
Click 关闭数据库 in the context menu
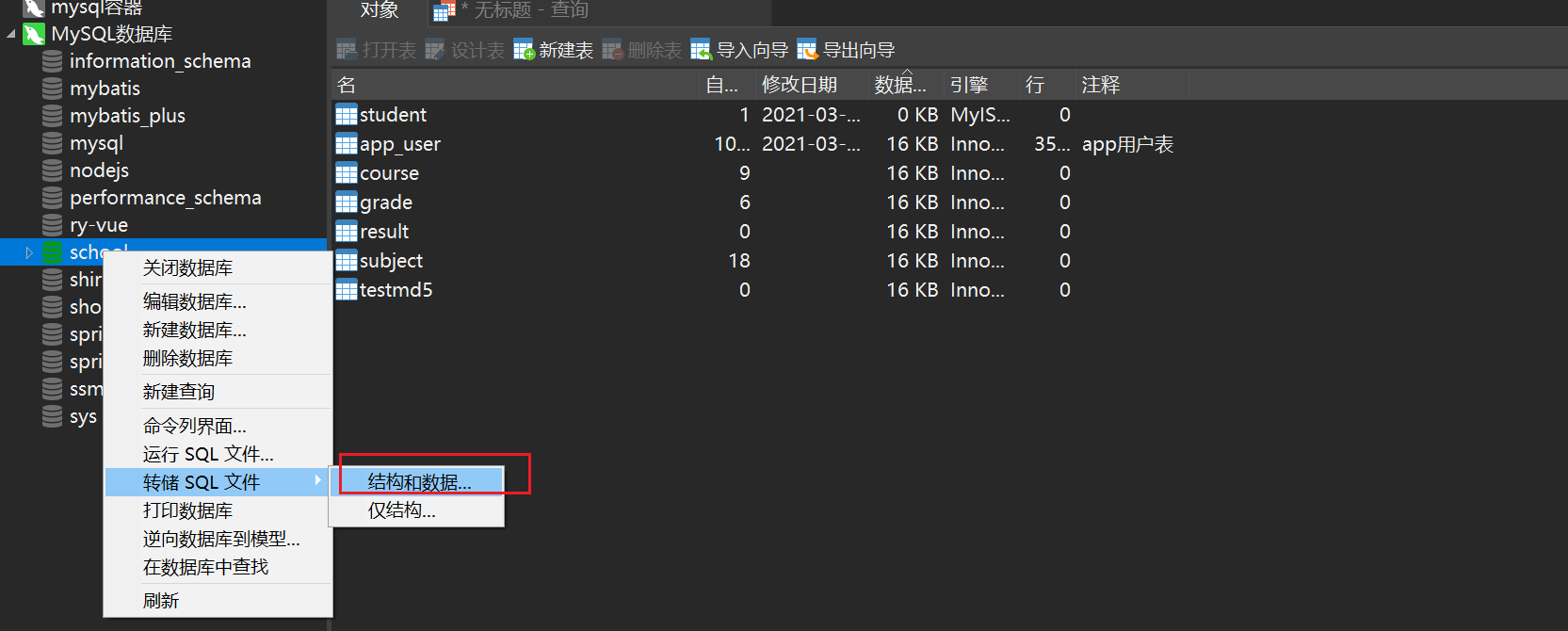[x=187, y=268]
